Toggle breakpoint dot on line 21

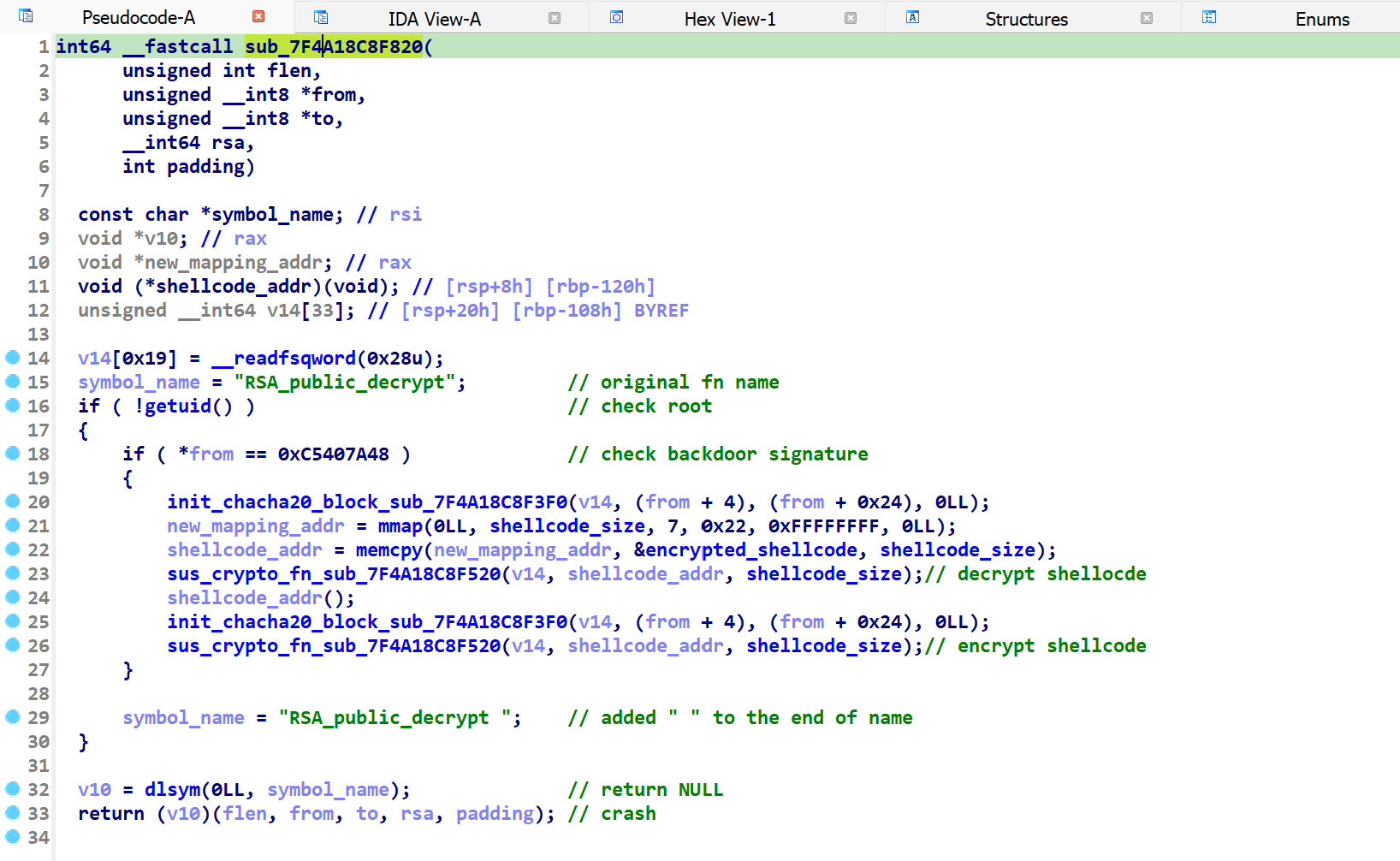tap(12, 525)
